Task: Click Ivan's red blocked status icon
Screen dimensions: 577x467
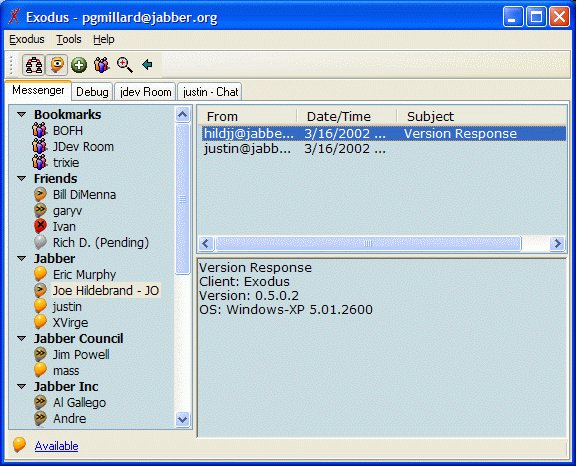Action: 40,226
